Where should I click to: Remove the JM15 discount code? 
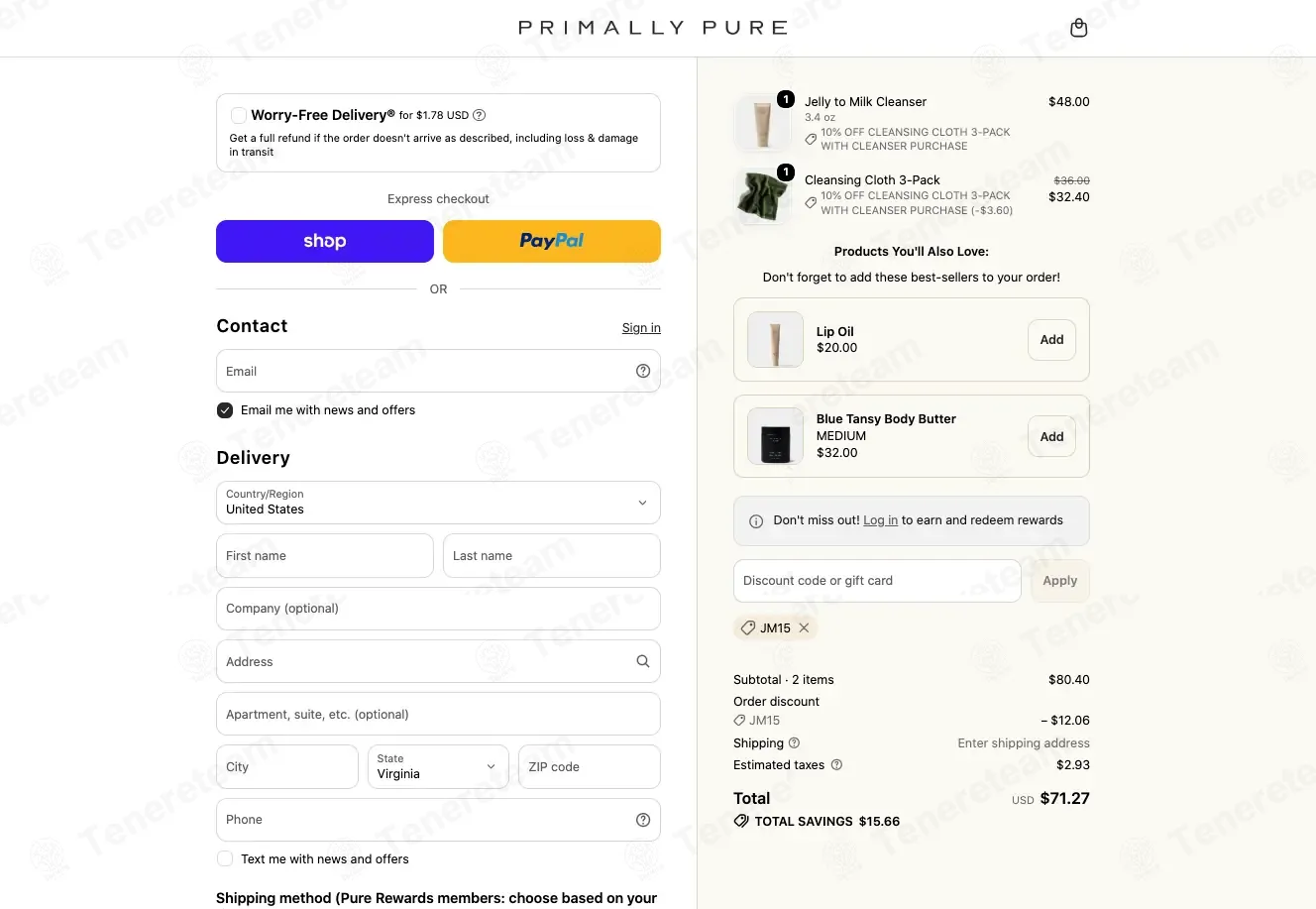804,627
